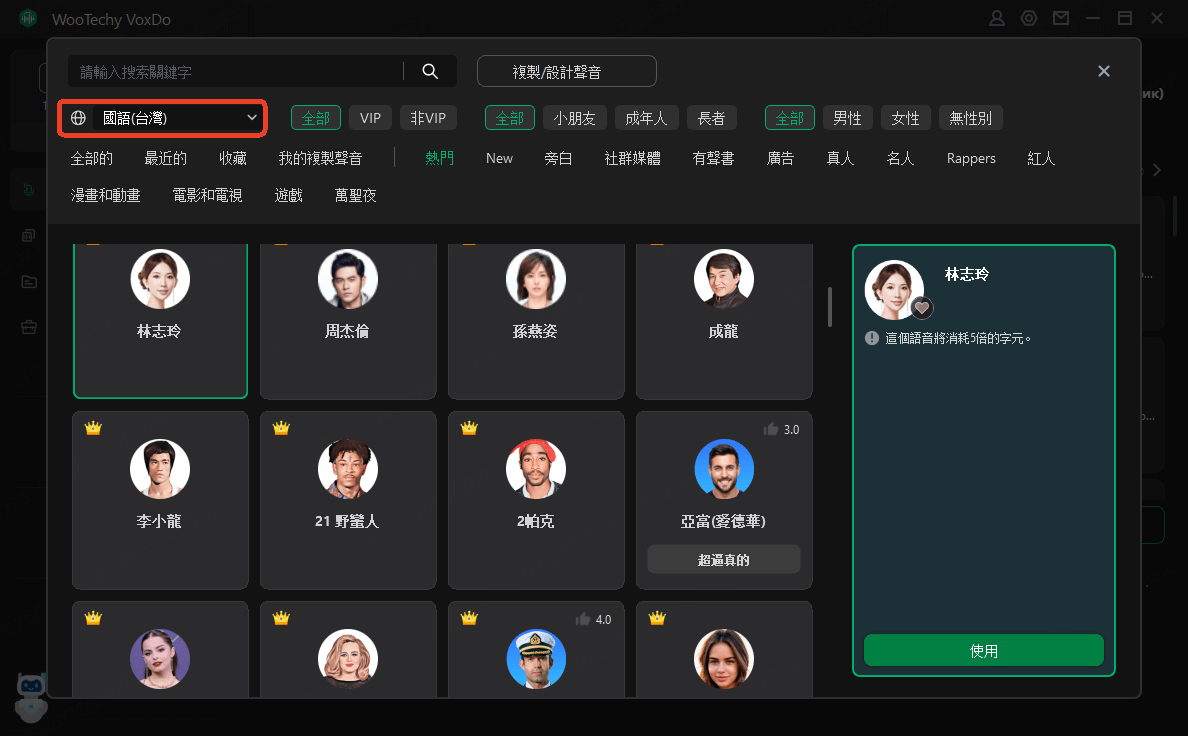Open the settings gear icon in title bar
Viewport: 1188px width, 736px height.
tap(1029, 18)
